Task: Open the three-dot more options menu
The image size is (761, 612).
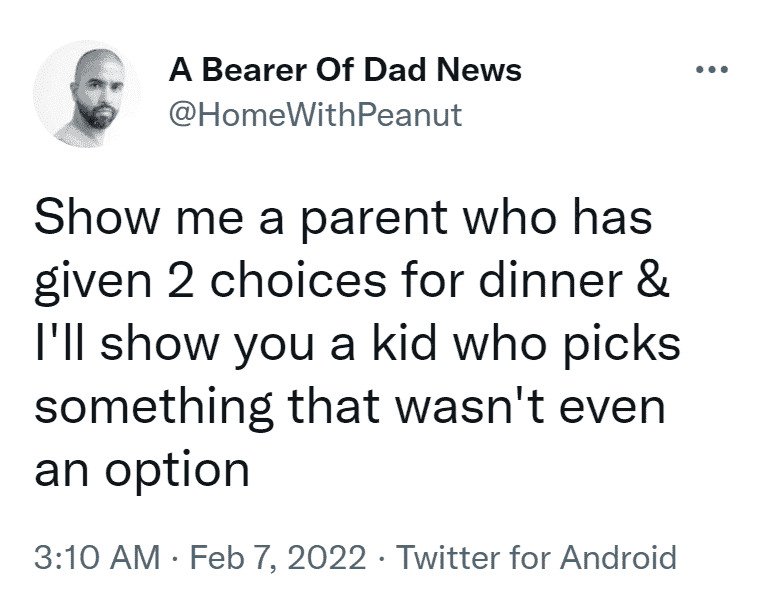Action: [711, 70]
